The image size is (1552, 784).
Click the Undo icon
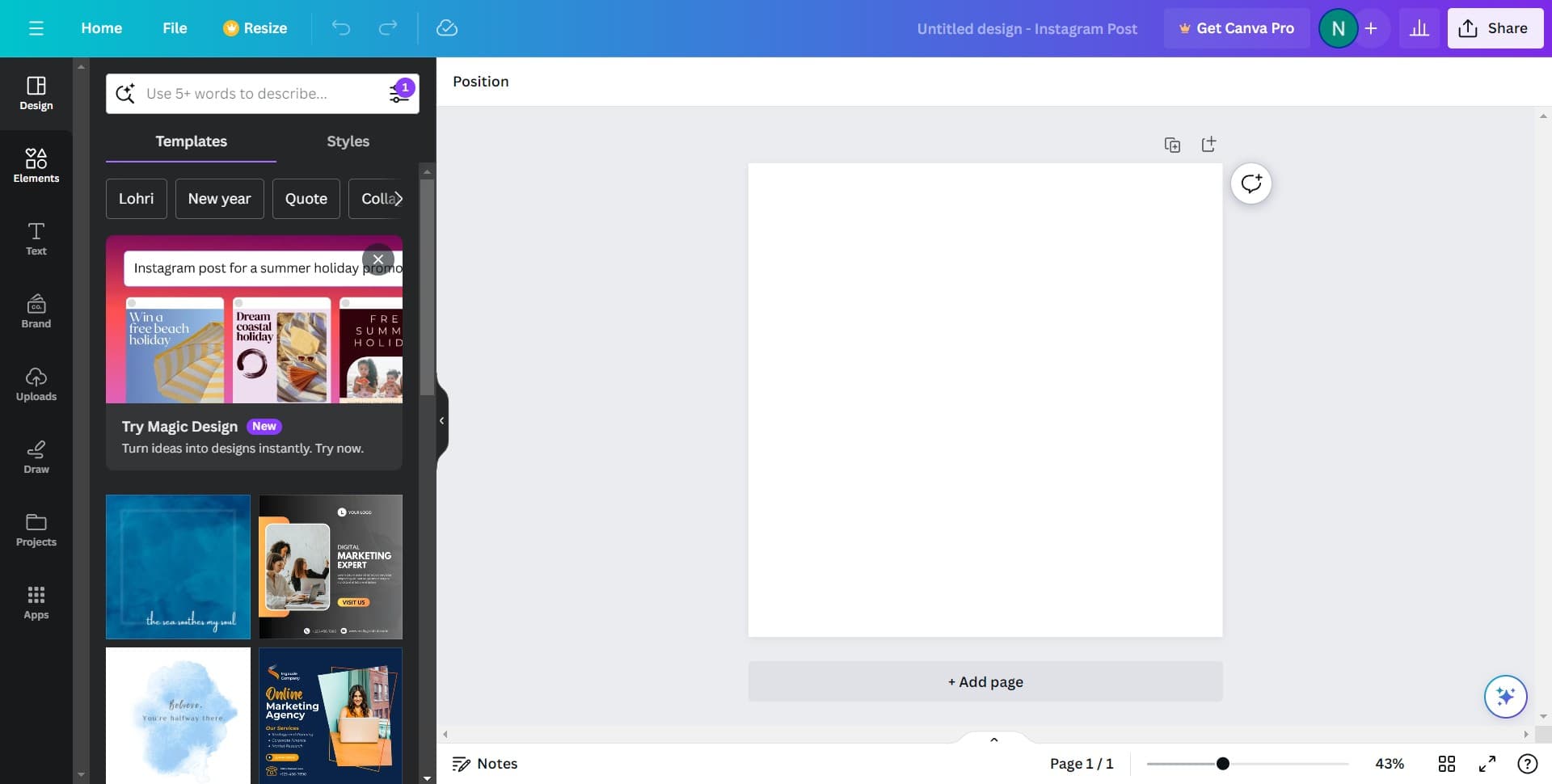click(x=342, y=27)
